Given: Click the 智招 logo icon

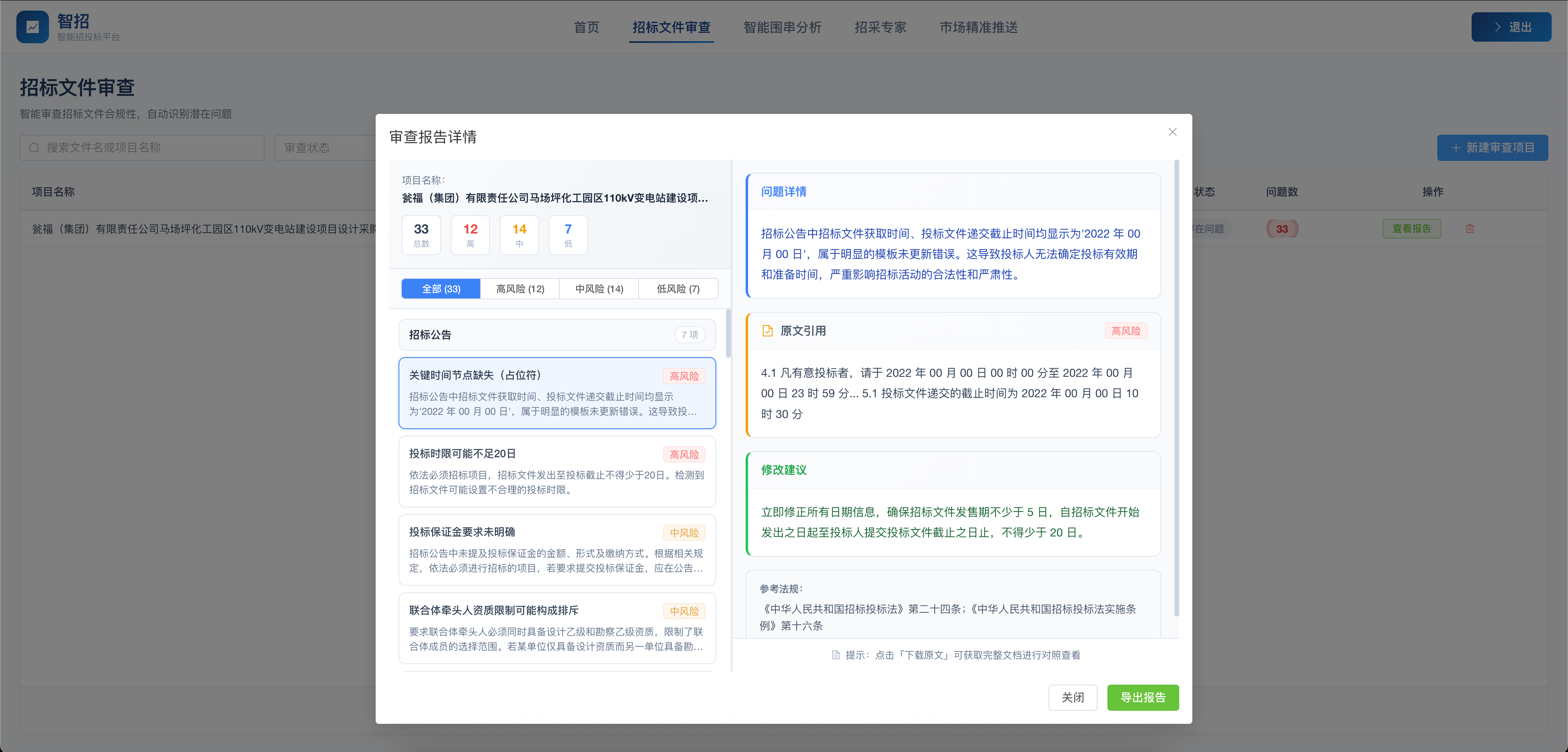Looking at the screenshot, I should tap(32, 27).
